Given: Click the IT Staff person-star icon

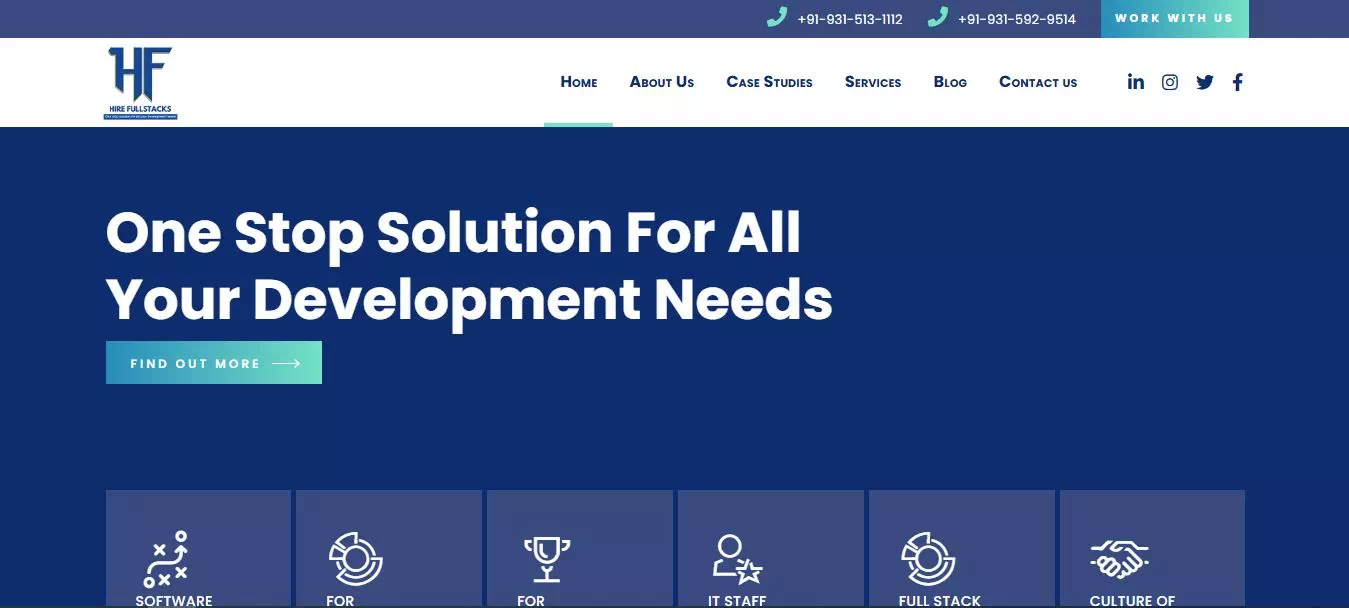Looking at the screenshot, I should tap(737, 559).
